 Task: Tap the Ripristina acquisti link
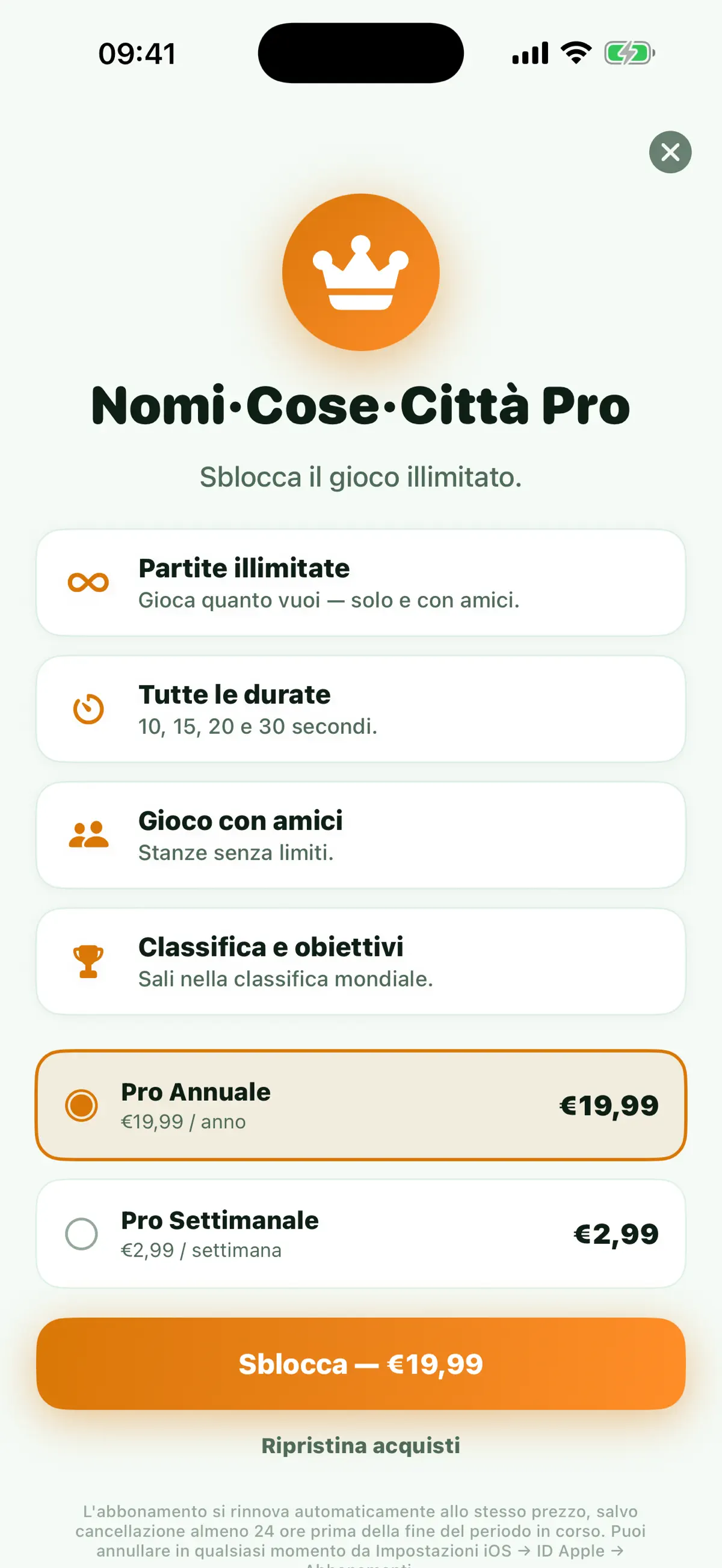coord(361,1446)
